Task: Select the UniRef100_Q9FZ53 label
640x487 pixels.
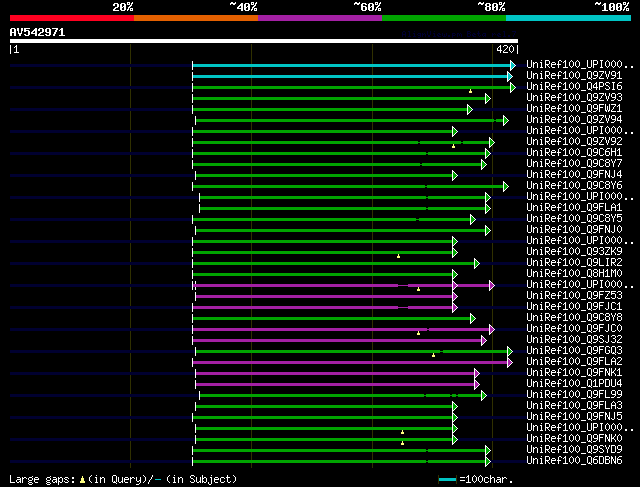Action: tap(574, 296)
